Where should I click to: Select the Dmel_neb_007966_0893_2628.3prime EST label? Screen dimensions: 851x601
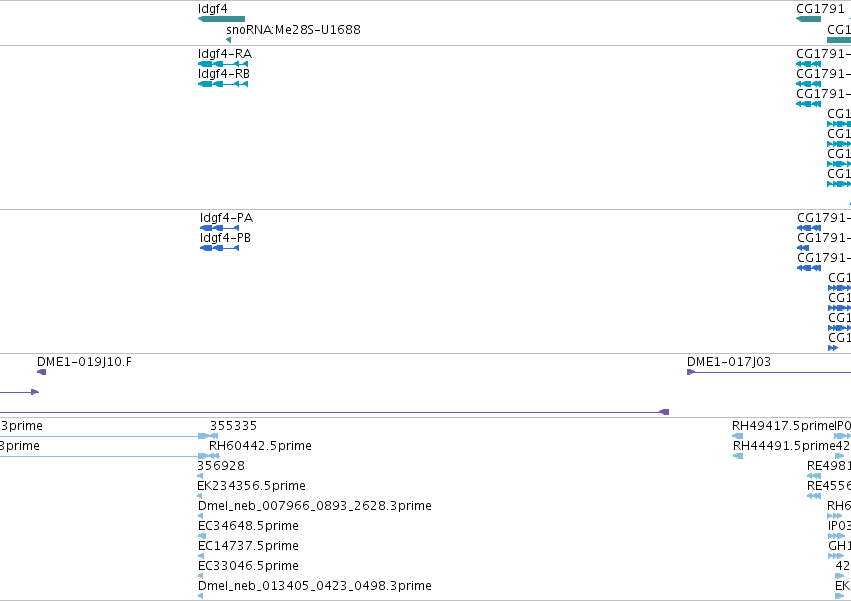(x=315, y=506)
